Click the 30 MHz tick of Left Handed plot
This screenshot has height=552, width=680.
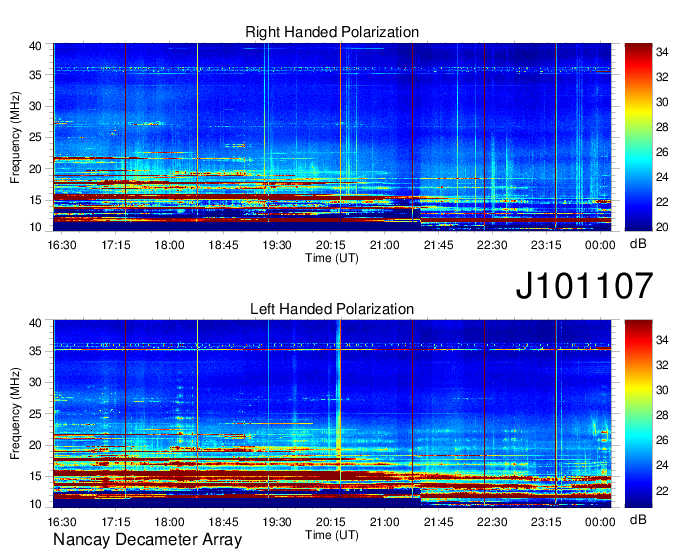pyautogui.click(x=35, y=382)
